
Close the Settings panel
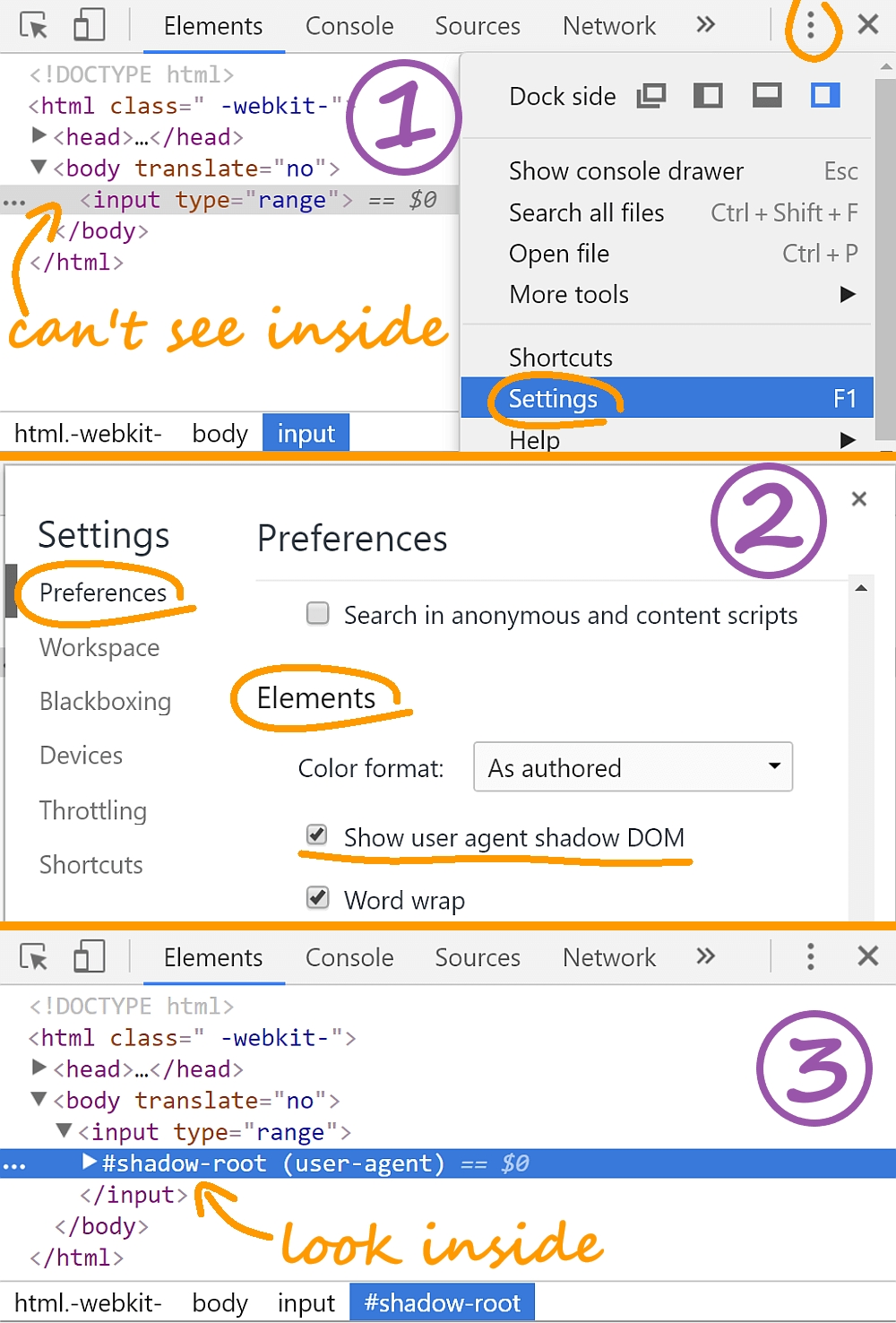[858, 499]
